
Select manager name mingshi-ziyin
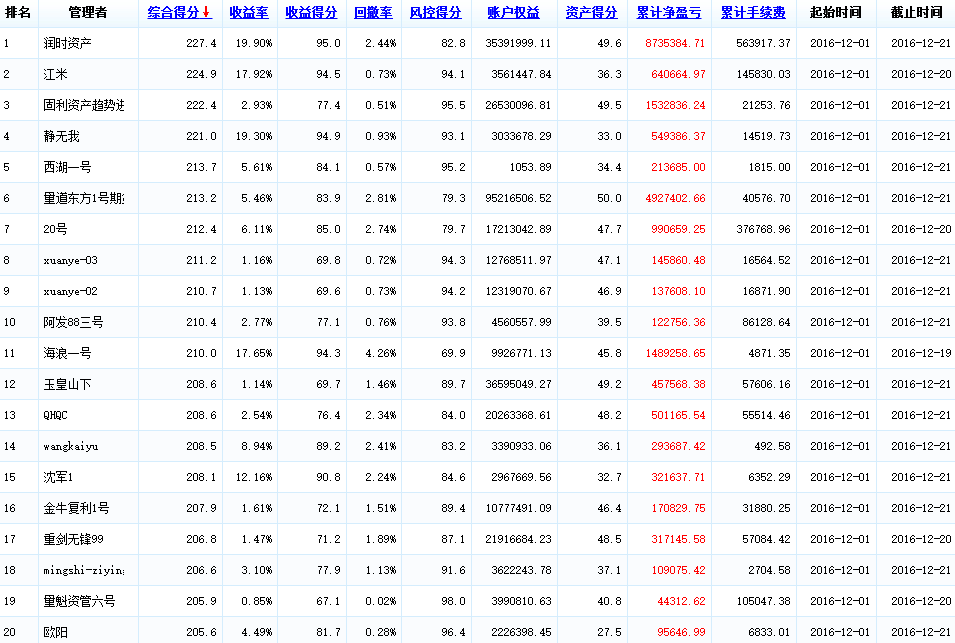coord(83,571)
